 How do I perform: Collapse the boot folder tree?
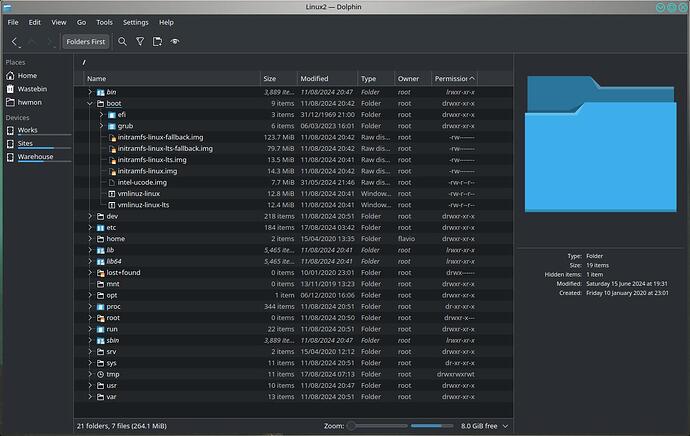point(89,103)
